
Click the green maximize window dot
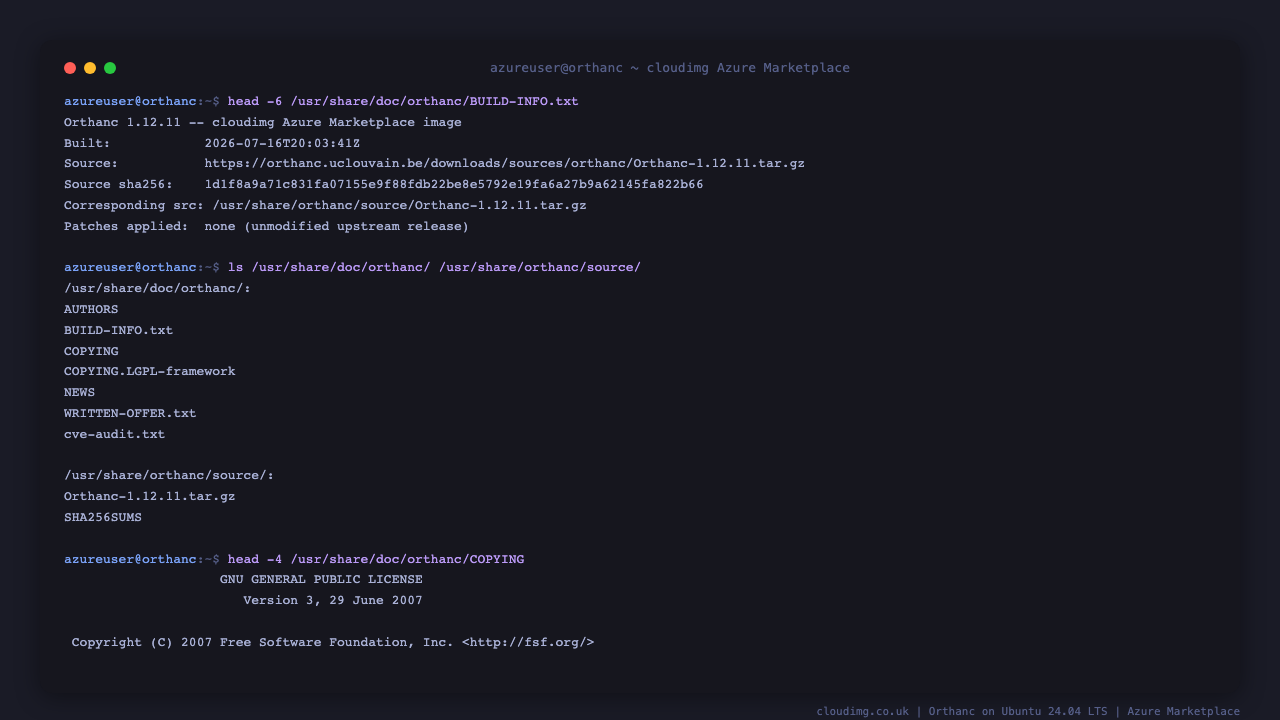click(x=110, y=68)
